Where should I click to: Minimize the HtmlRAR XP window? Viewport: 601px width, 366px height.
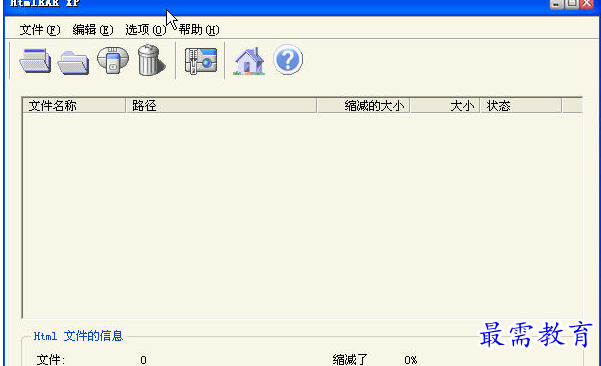[556, 4]
